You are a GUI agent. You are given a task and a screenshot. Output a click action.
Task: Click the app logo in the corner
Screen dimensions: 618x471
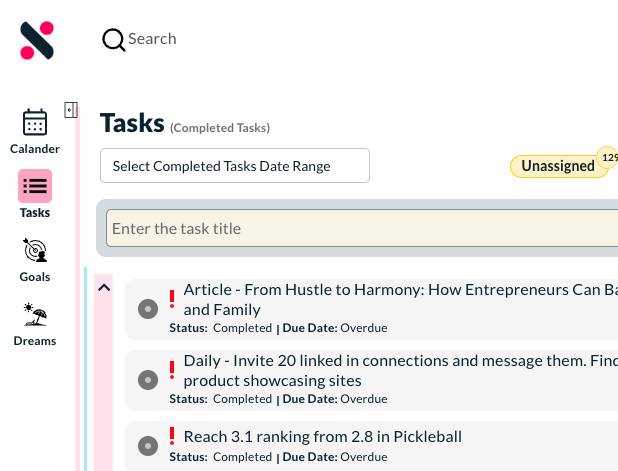point(37,40)
